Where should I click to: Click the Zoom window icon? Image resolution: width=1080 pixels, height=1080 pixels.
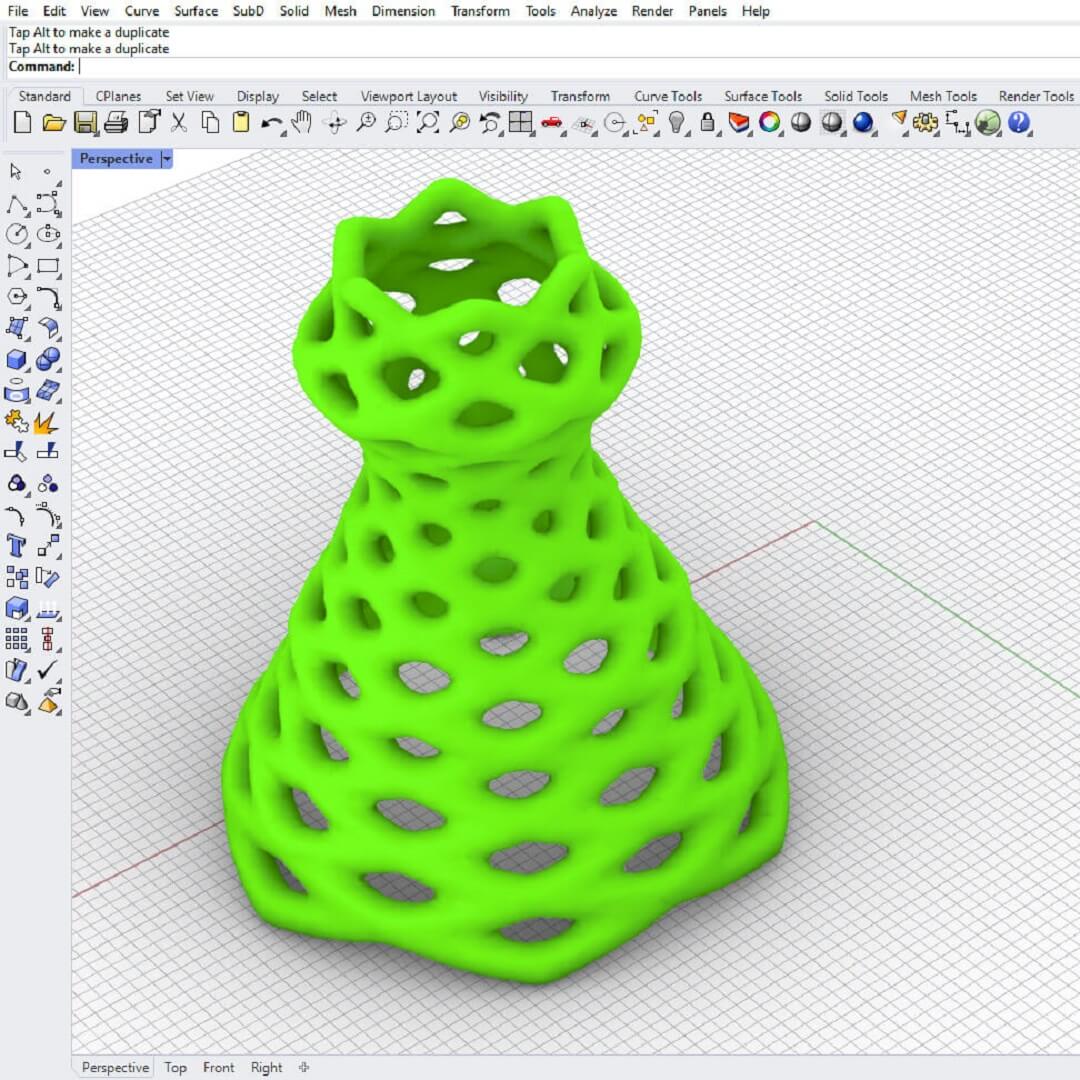tap(397, 123)
